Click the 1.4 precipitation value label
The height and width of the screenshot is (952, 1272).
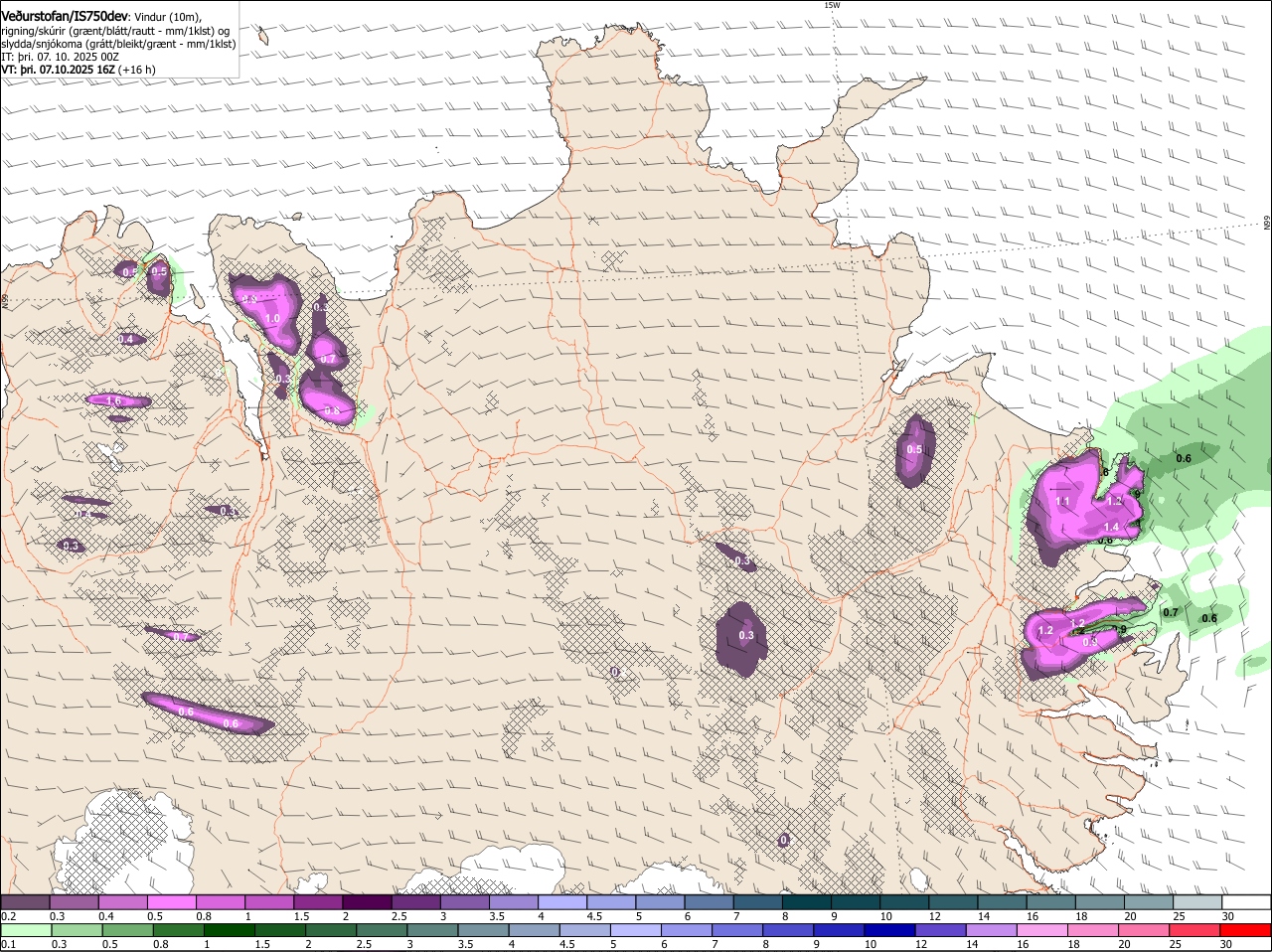[x=1111, y=527]
